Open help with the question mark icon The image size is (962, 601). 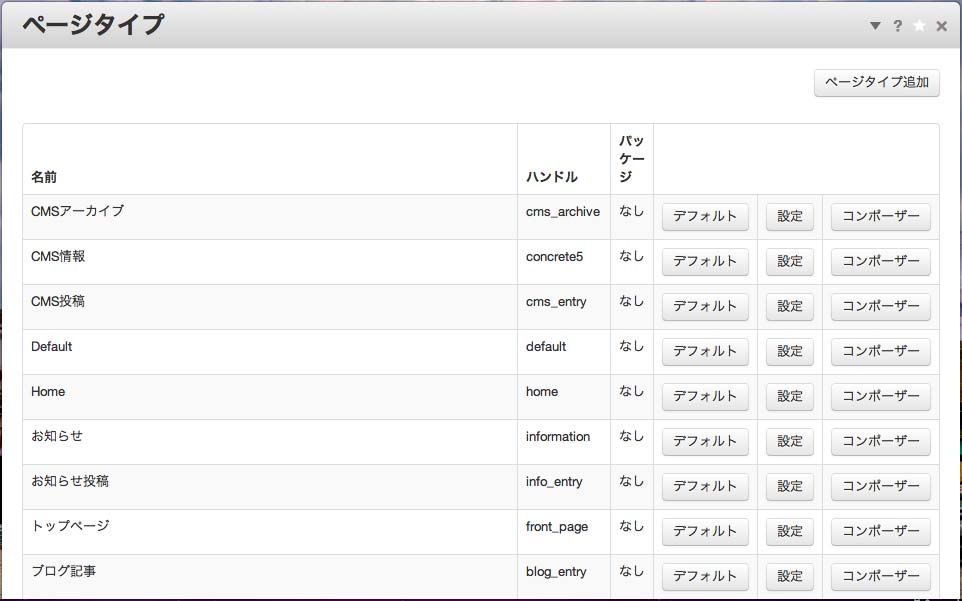[x=898, y=26]
